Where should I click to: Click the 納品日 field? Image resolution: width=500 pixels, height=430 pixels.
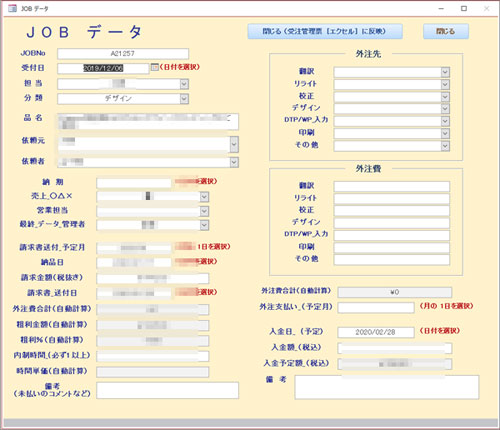click(134, 262)
